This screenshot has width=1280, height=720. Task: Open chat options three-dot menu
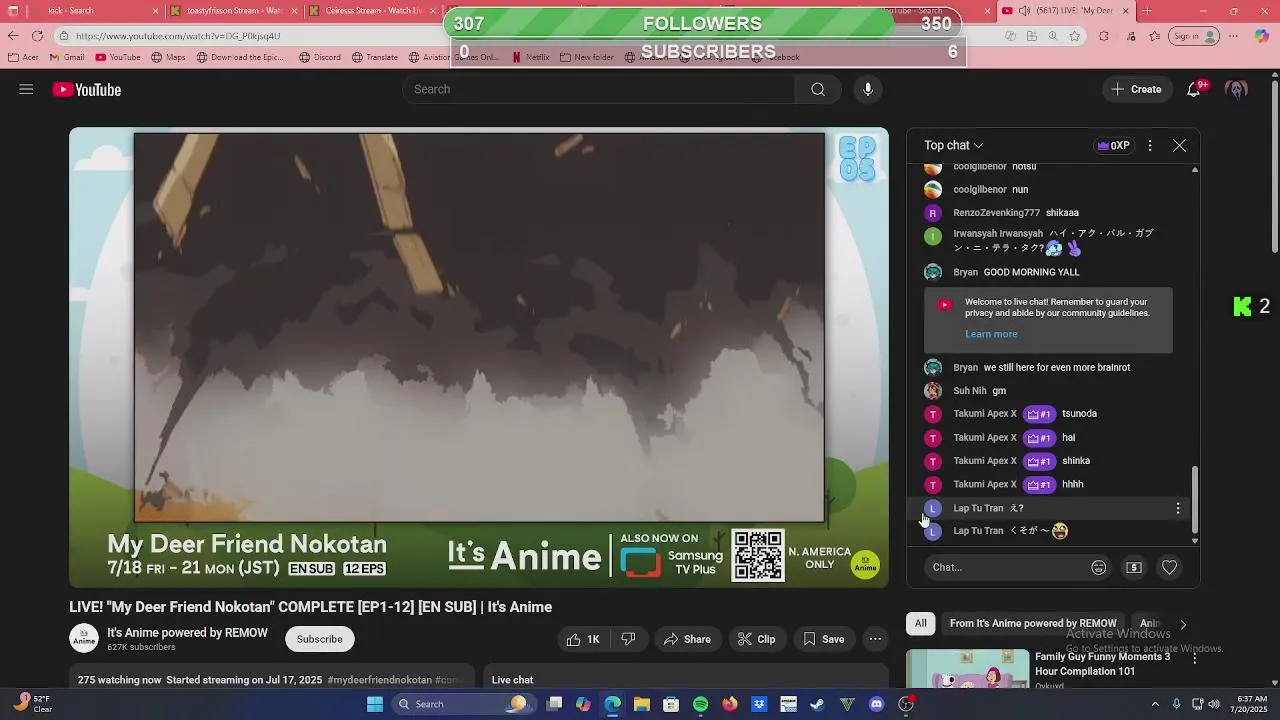click(x=1150, y=145)
